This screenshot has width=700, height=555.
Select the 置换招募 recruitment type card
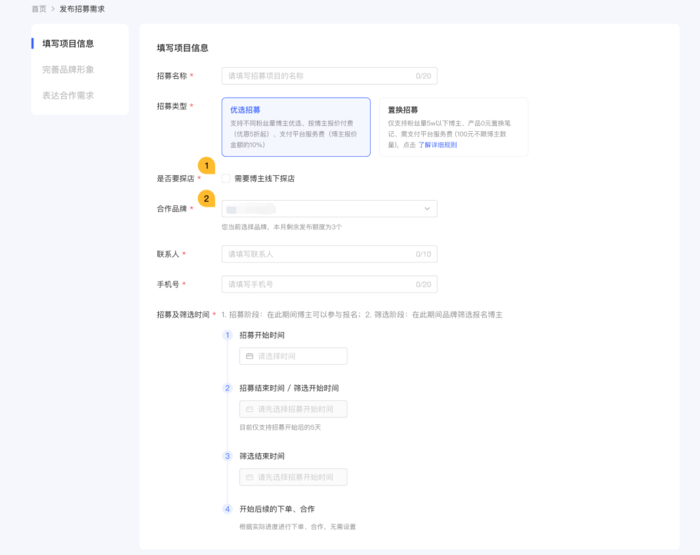point(453,127)
